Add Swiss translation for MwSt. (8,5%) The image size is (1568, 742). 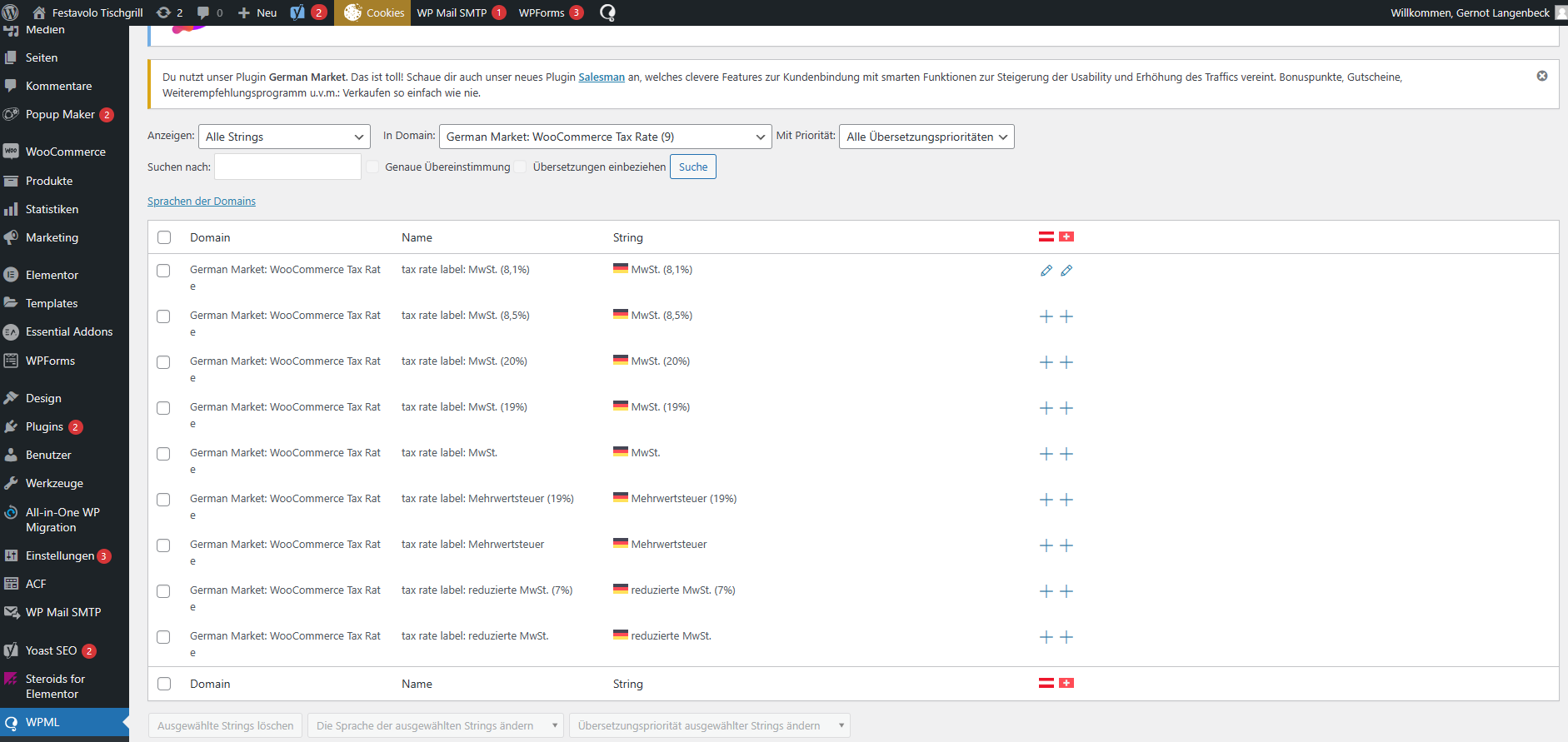1066,316
